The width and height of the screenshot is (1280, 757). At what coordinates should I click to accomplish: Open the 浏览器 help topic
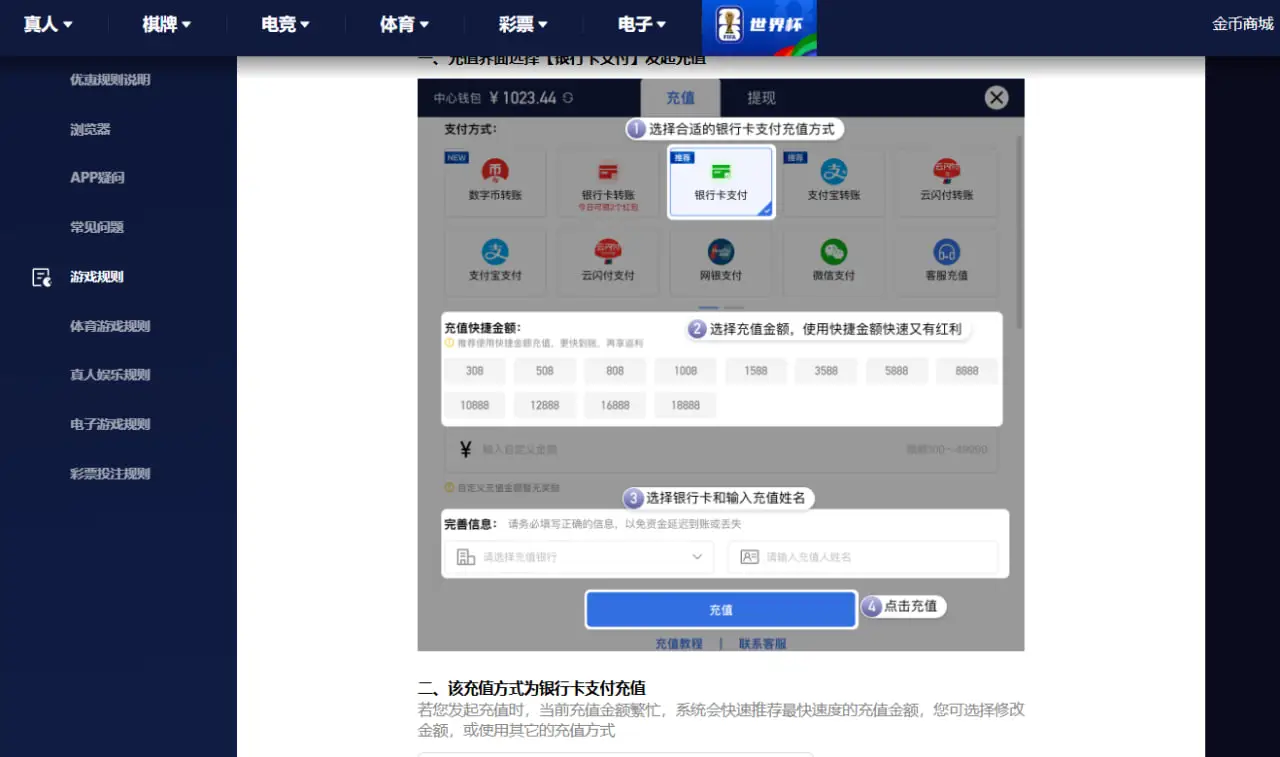tap(90, 129)
